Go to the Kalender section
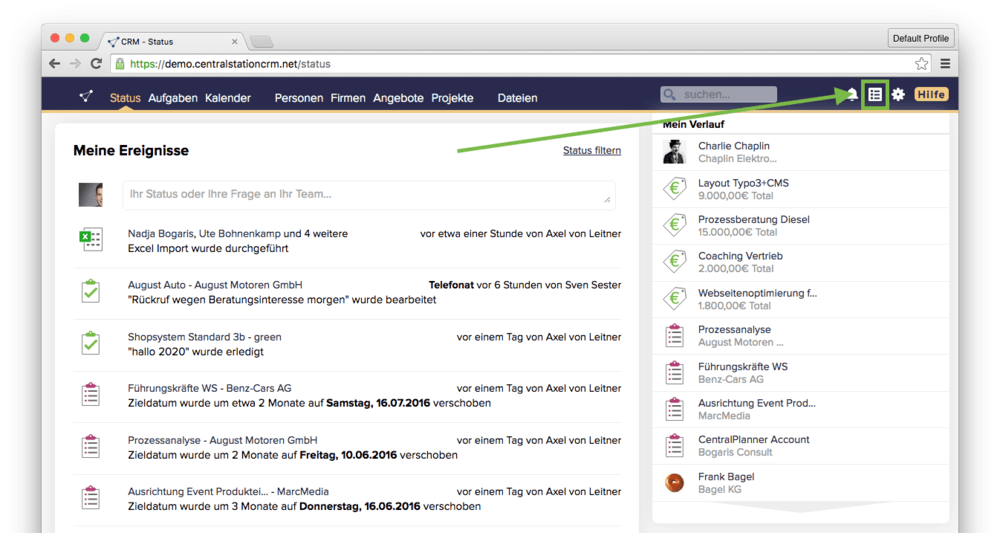Screen dimensions: 1000x533 tap(228, 98)
